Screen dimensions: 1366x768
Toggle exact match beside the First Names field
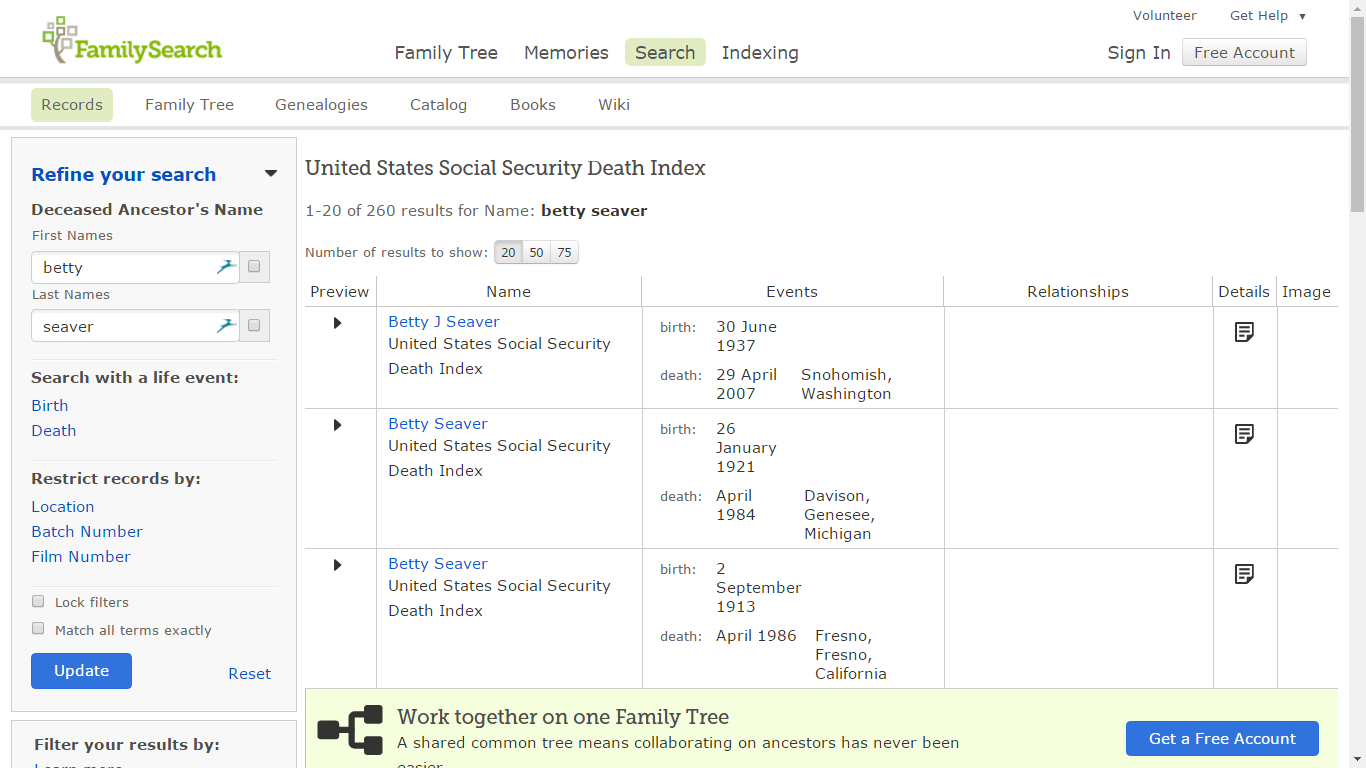tap(254, 266)
